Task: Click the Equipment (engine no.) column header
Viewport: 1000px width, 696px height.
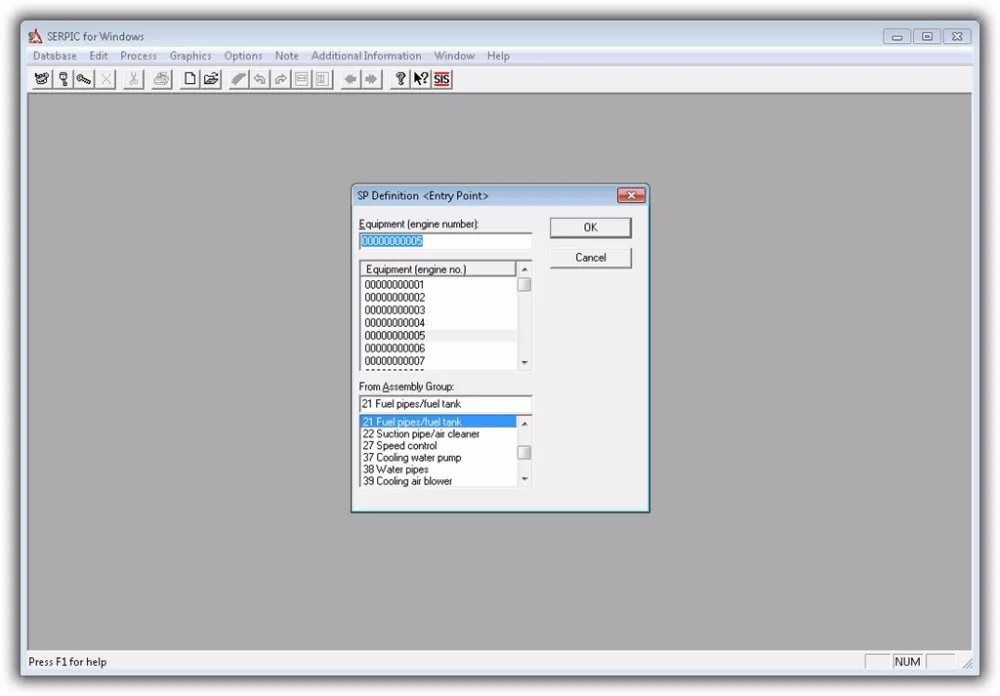Action: pyautogui.click(x=438, y=269)
